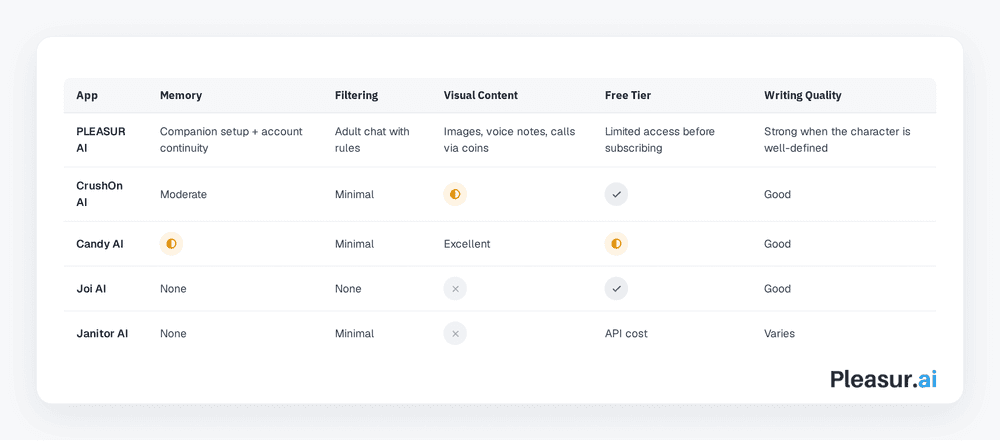The image size is (1000, 441).
Task: Click 'Minimal' in Janitor AI Filtering
Action: point(355,333)
